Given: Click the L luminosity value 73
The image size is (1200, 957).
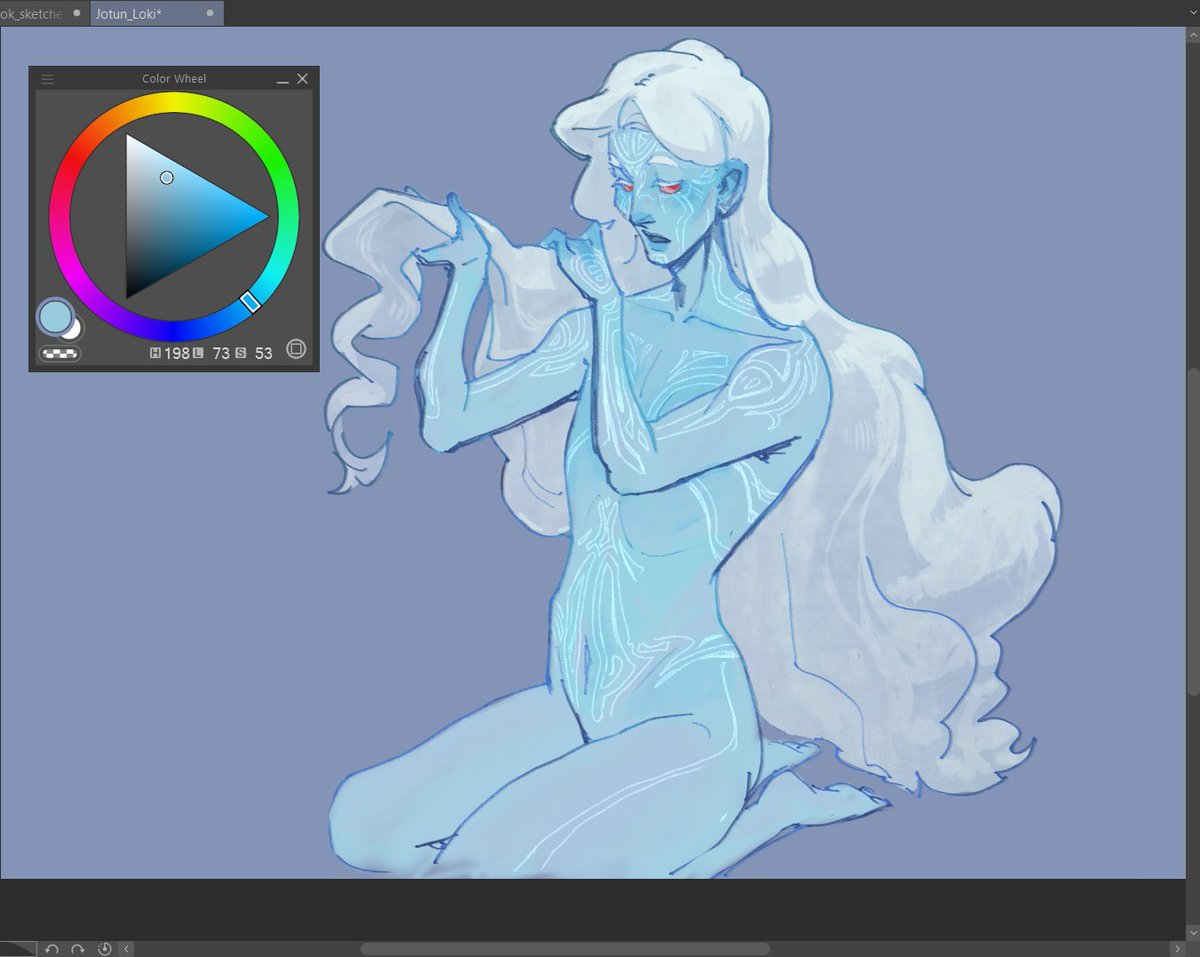Looking at the screenshot, I should coord(221,353).
